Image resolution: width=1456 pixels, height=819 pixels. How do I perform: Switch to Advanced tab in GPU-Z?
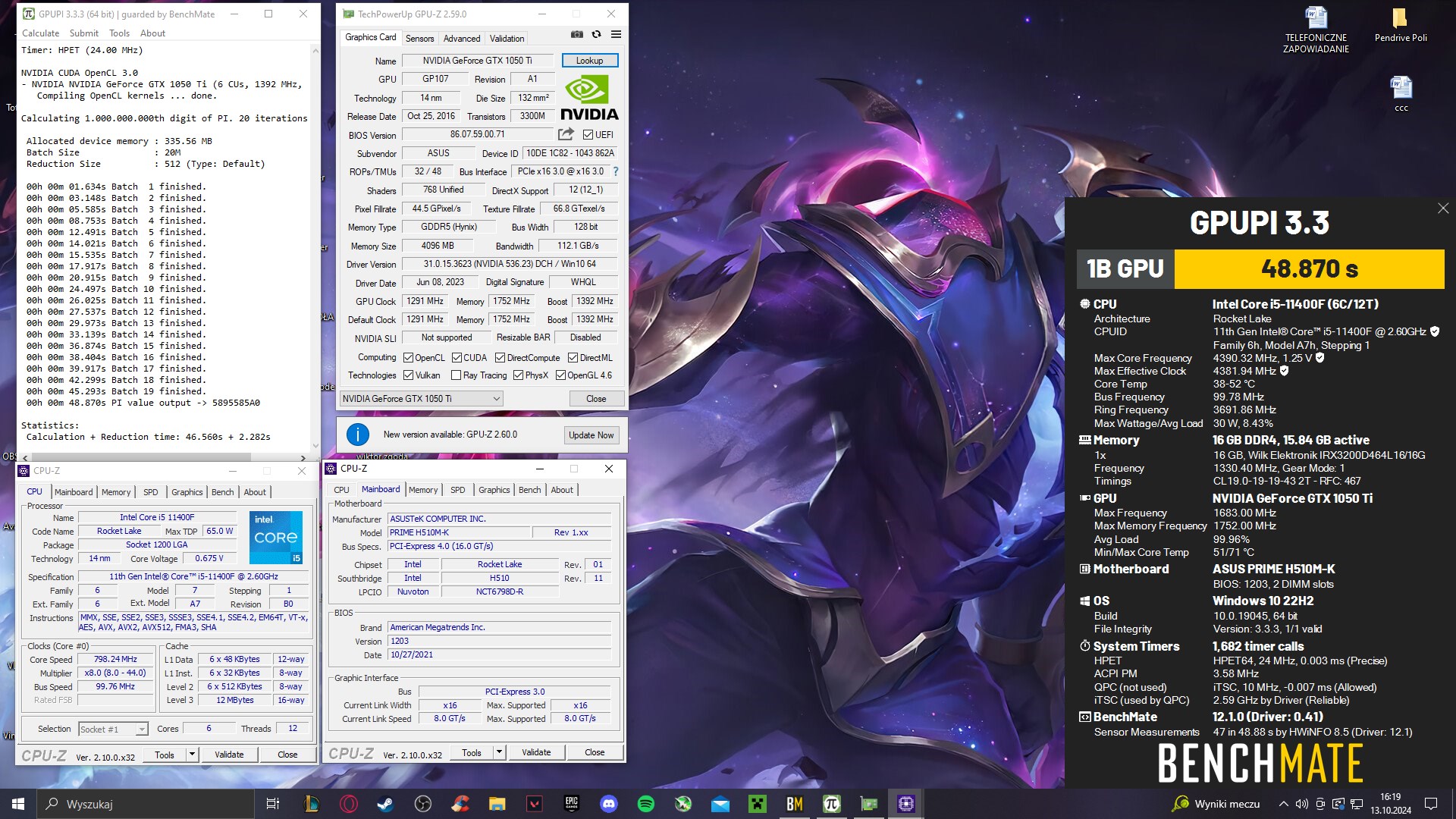[x=462, y=39]
